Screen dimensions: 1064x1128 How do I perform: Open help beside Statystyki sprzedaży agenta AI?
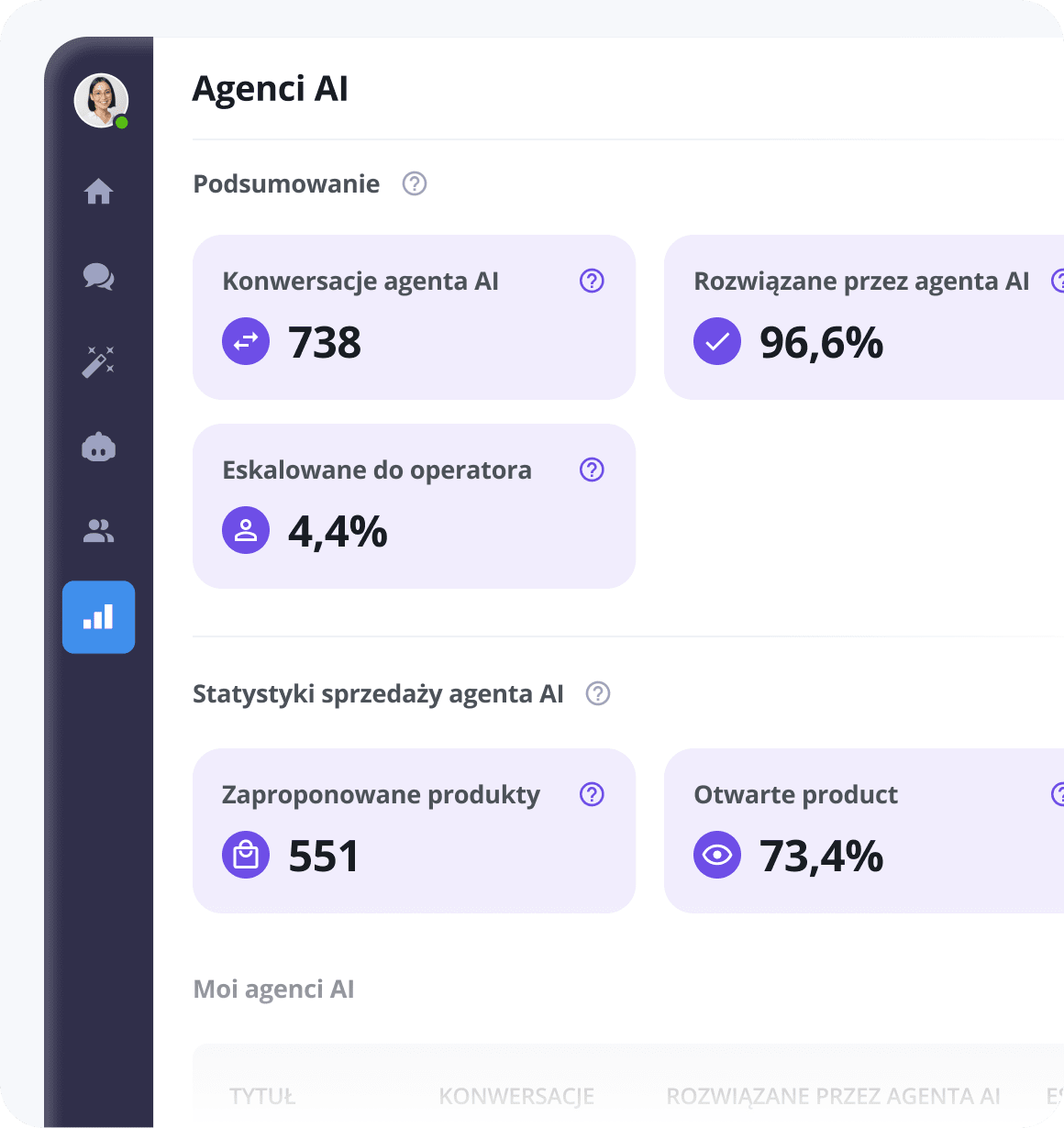598,694
